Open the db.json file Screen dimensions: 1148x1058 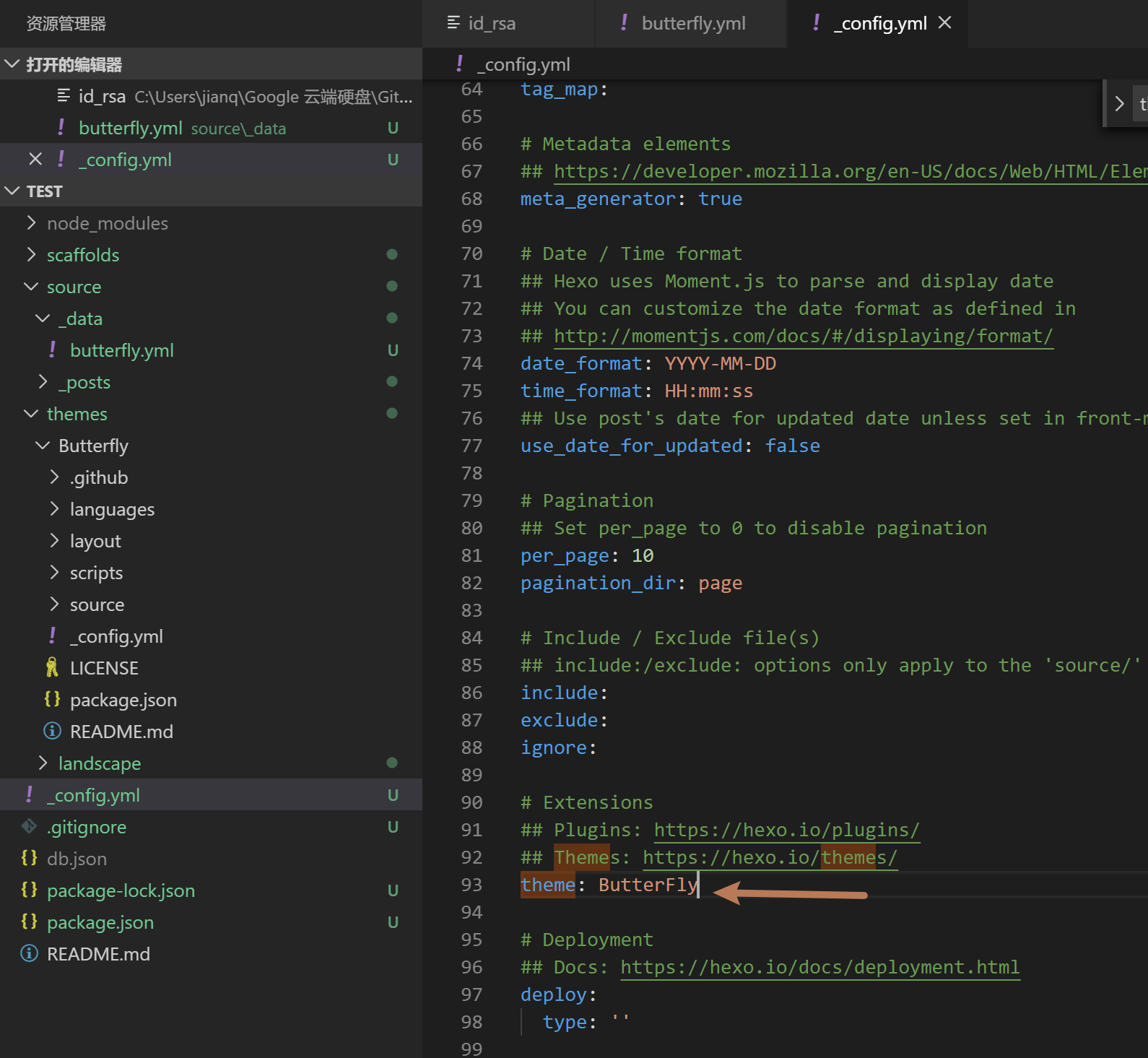211,859
